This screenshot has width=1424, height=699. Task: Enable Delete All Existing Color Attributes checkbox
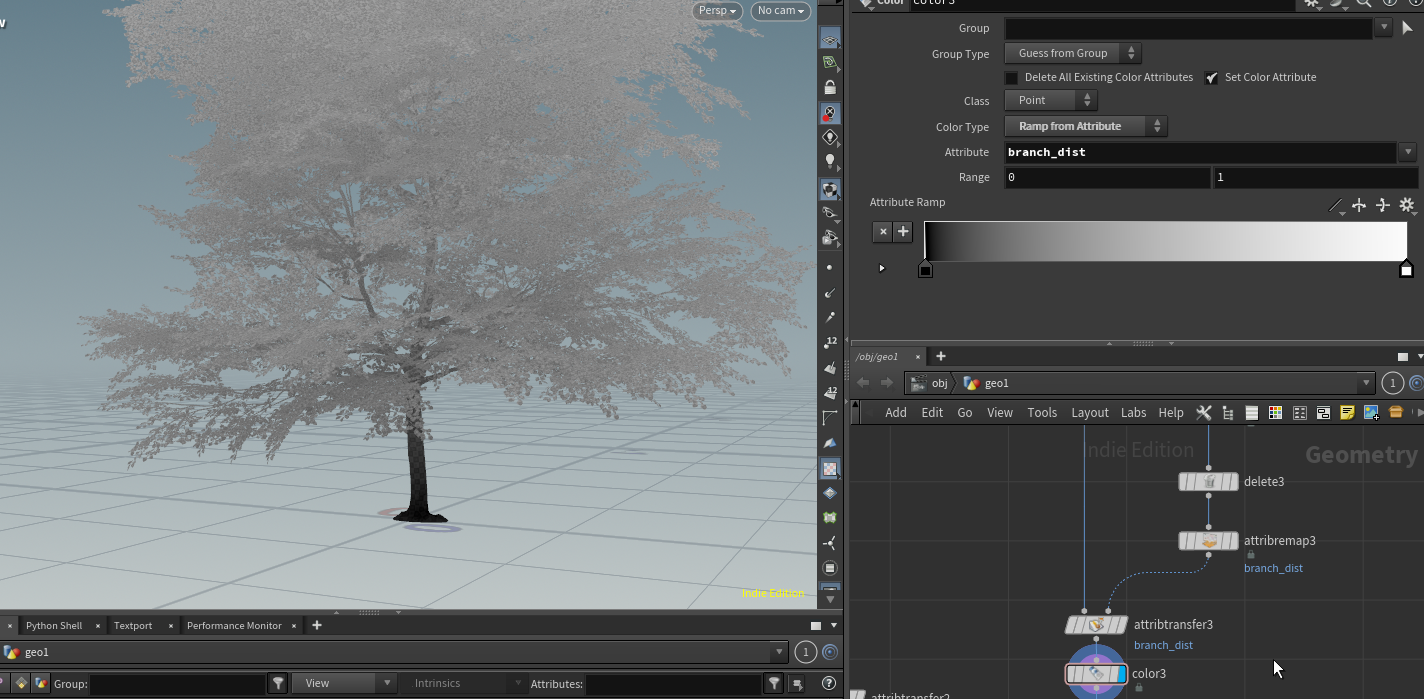coord(1012,78)
